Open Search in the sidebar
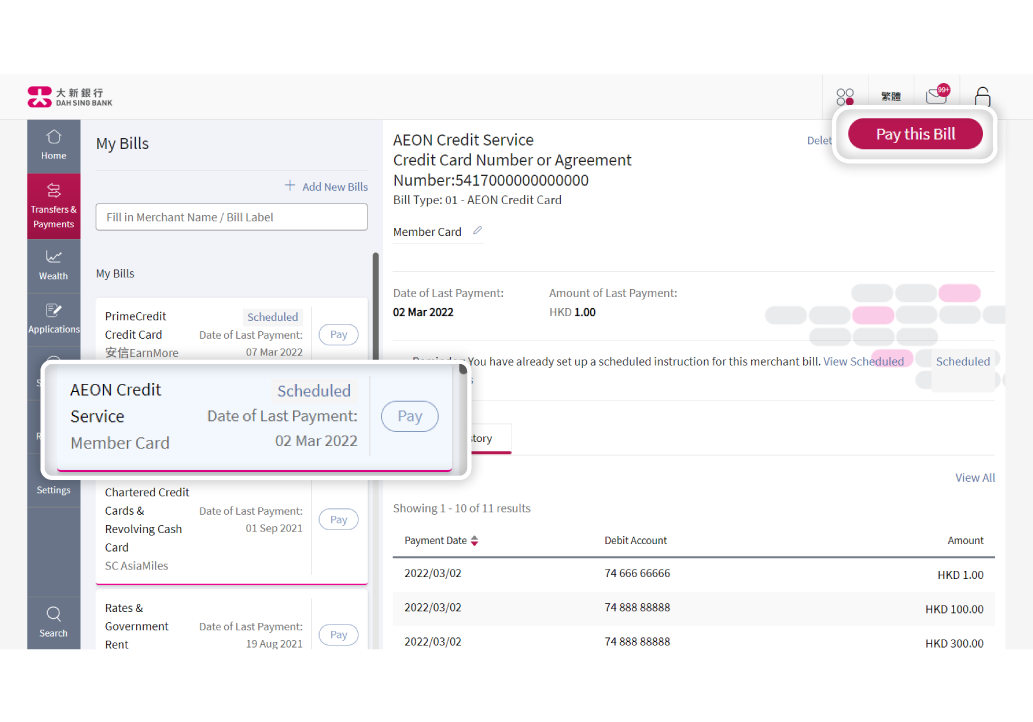 pyautogui.click(x=53, y=623)
